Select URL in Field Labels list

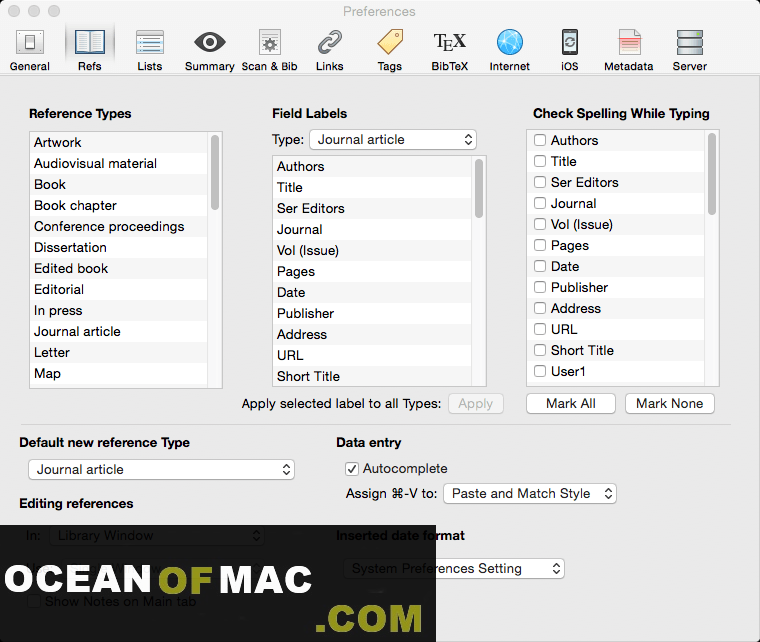click(372, 355)
